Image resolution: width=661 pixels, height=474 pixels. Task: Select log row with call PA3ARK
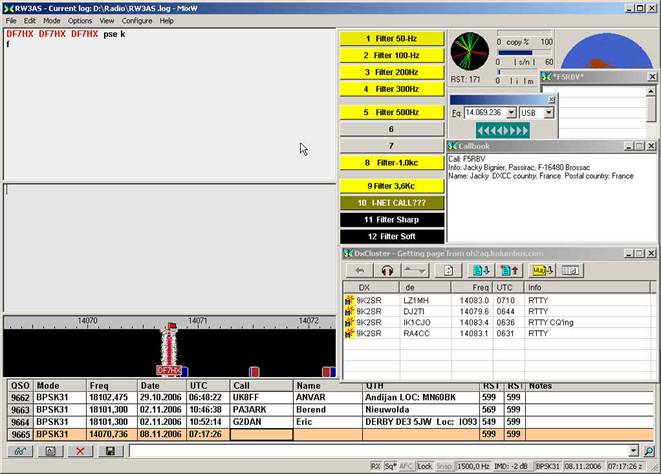[331, 409]
